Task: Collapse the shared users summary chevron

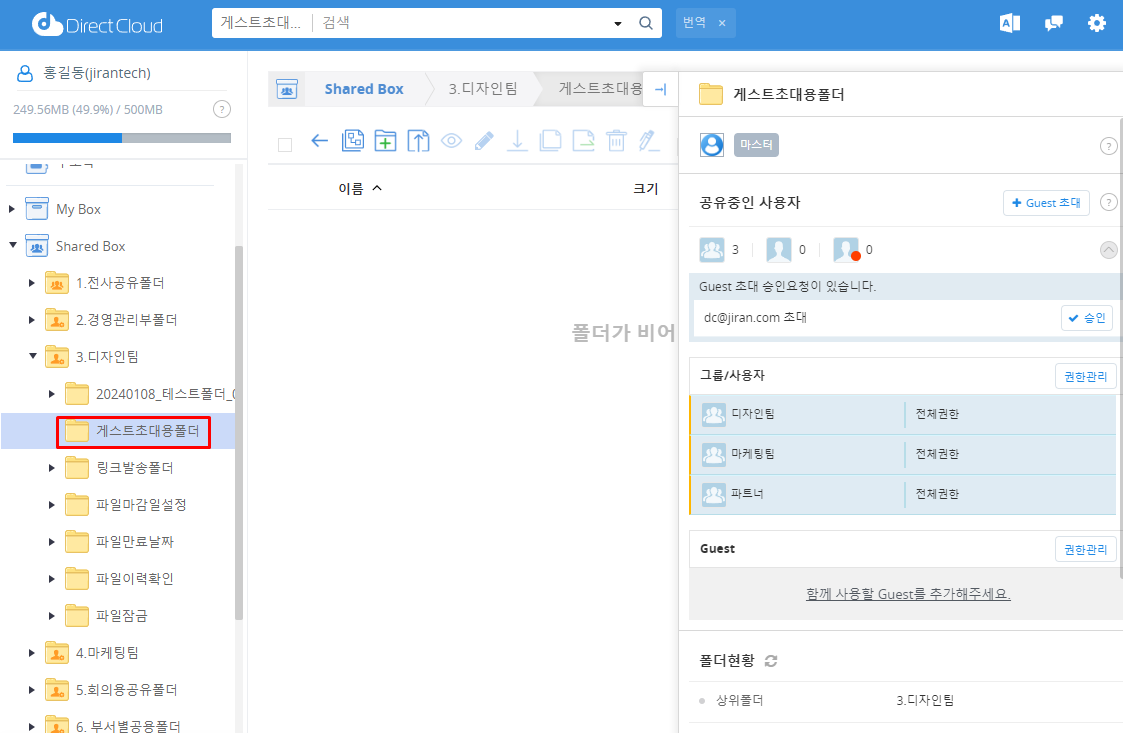Action: [x=1108, y=250]
